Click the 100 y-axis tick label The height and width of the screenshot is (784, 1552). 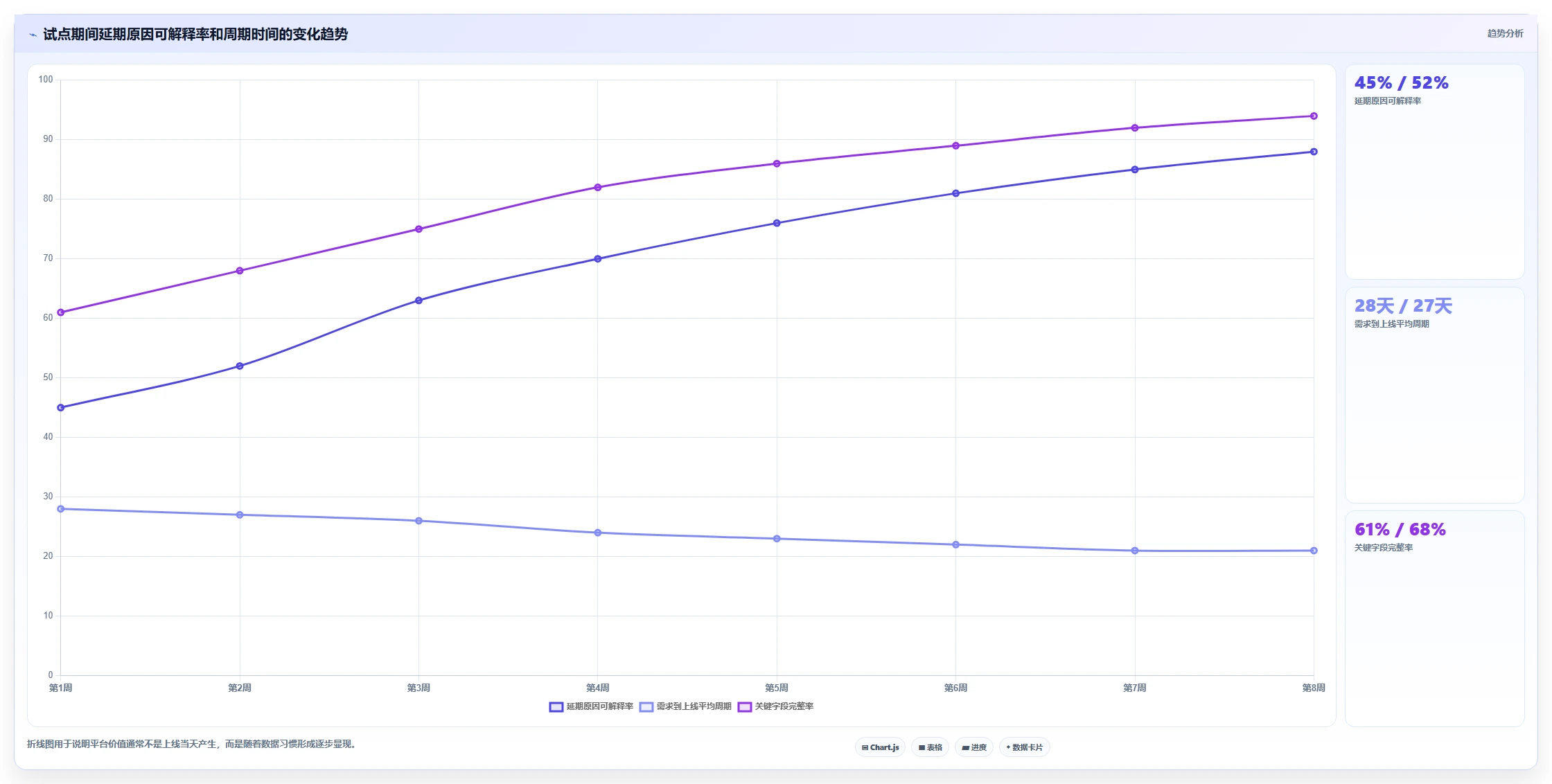(46, 80)
